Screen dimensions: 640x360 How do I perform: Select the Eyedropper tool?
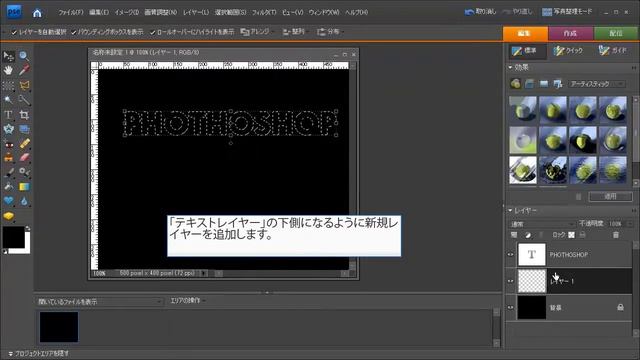click(24, 70)
